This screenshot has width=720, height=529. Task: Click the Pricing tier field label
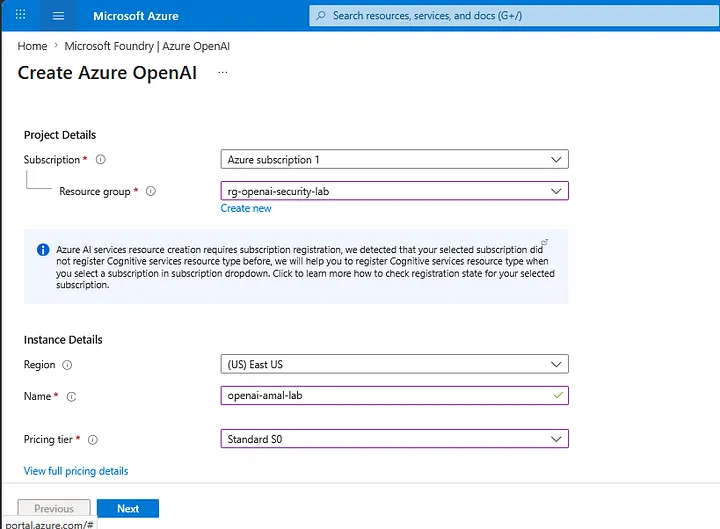coord(48,439)
